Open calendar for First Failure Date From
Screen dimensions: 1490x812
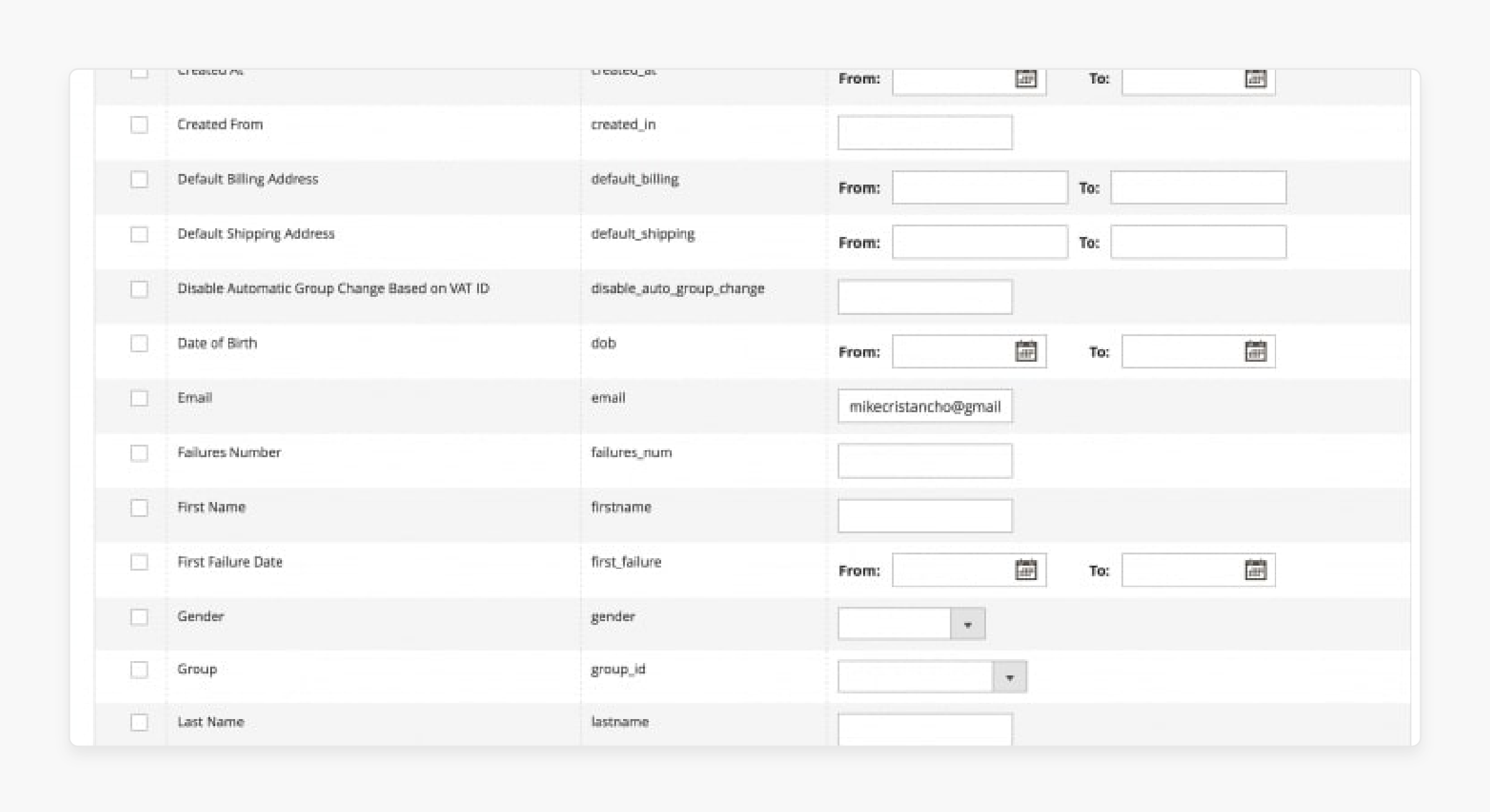pyautogui.click(x=1025, y=569)
